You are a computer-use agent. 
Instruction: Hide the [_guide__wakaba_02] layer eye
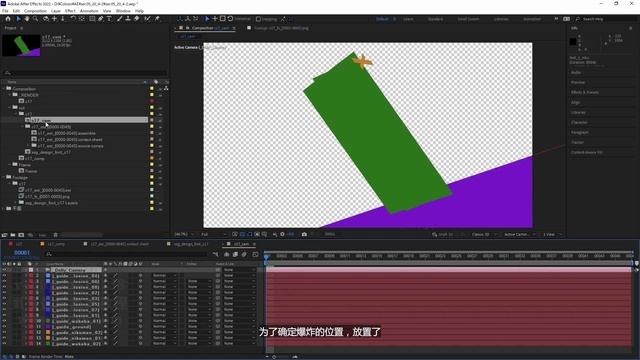4,344
